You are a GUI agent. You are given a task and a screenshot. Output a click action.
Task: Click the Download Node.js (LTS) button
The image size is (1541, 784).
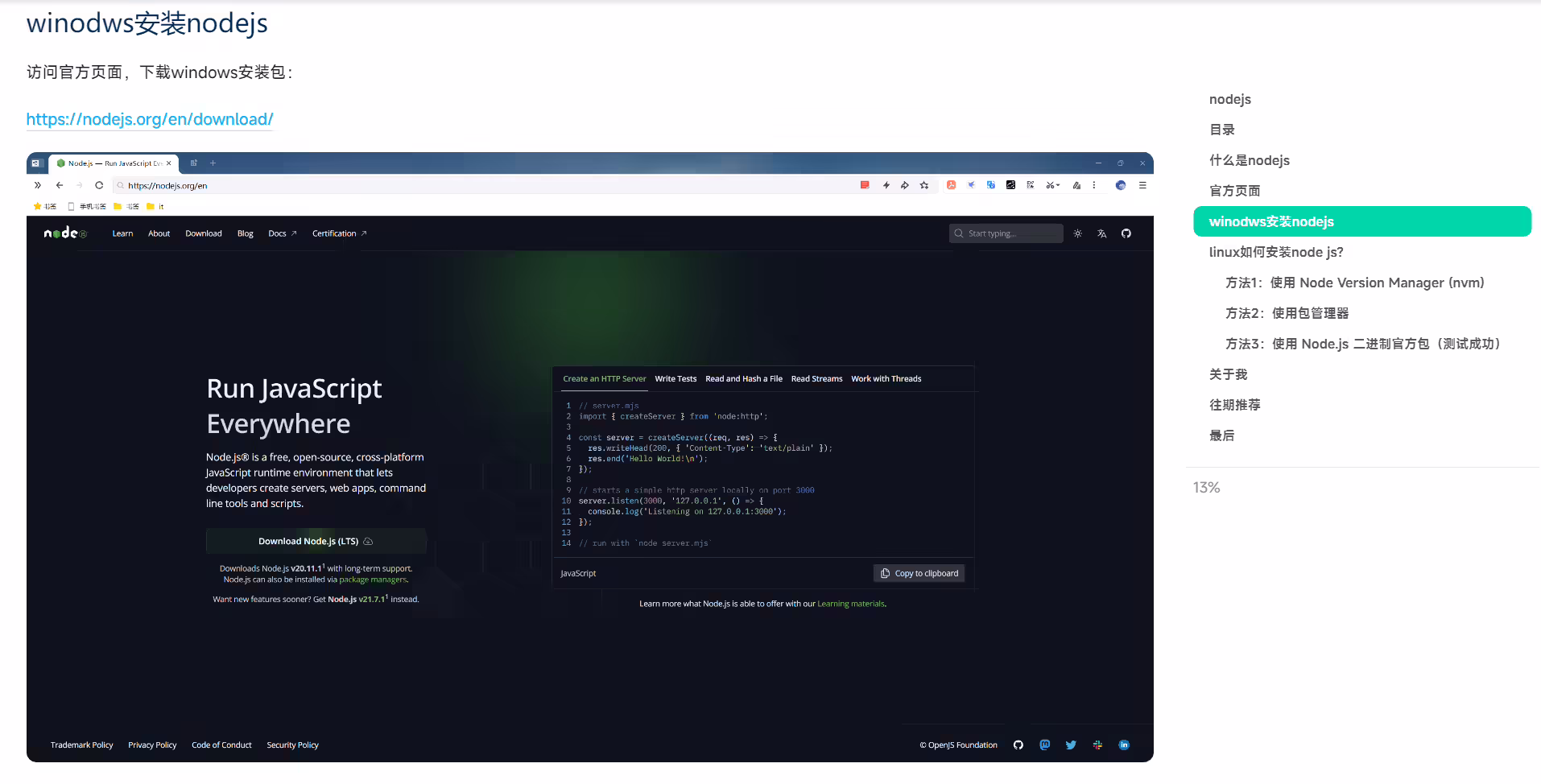[x=316, y=541]
